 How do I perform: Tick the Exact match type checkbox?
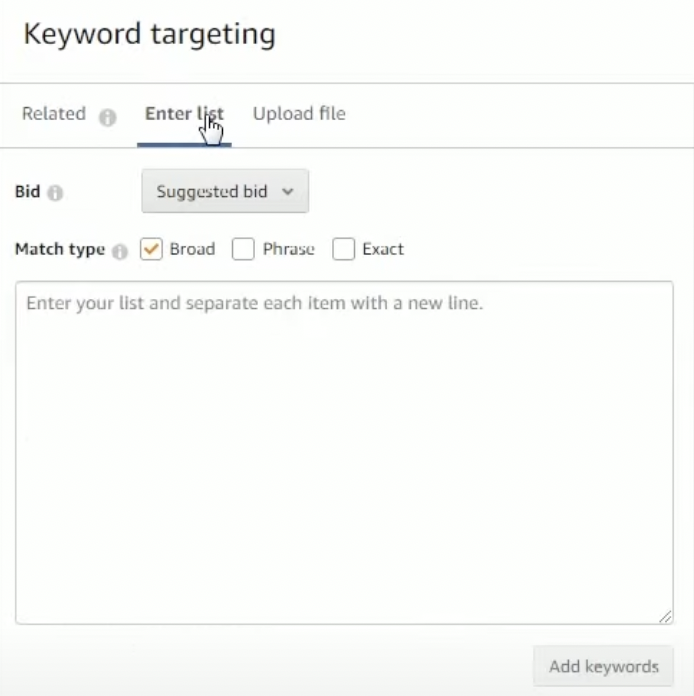tap(344, 250)
